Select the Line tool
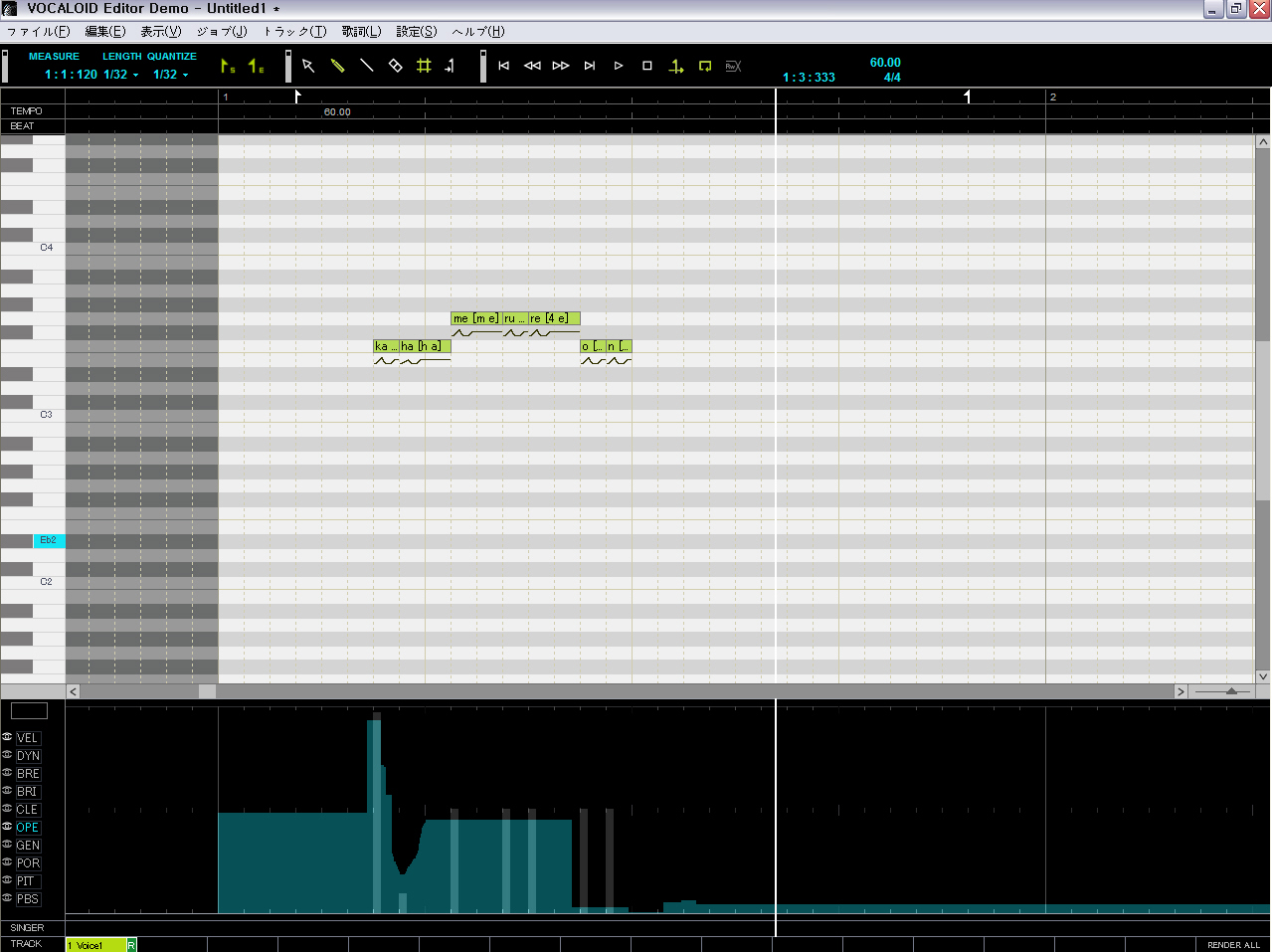This screenshot has width=1272, height=952. [366, 66]
